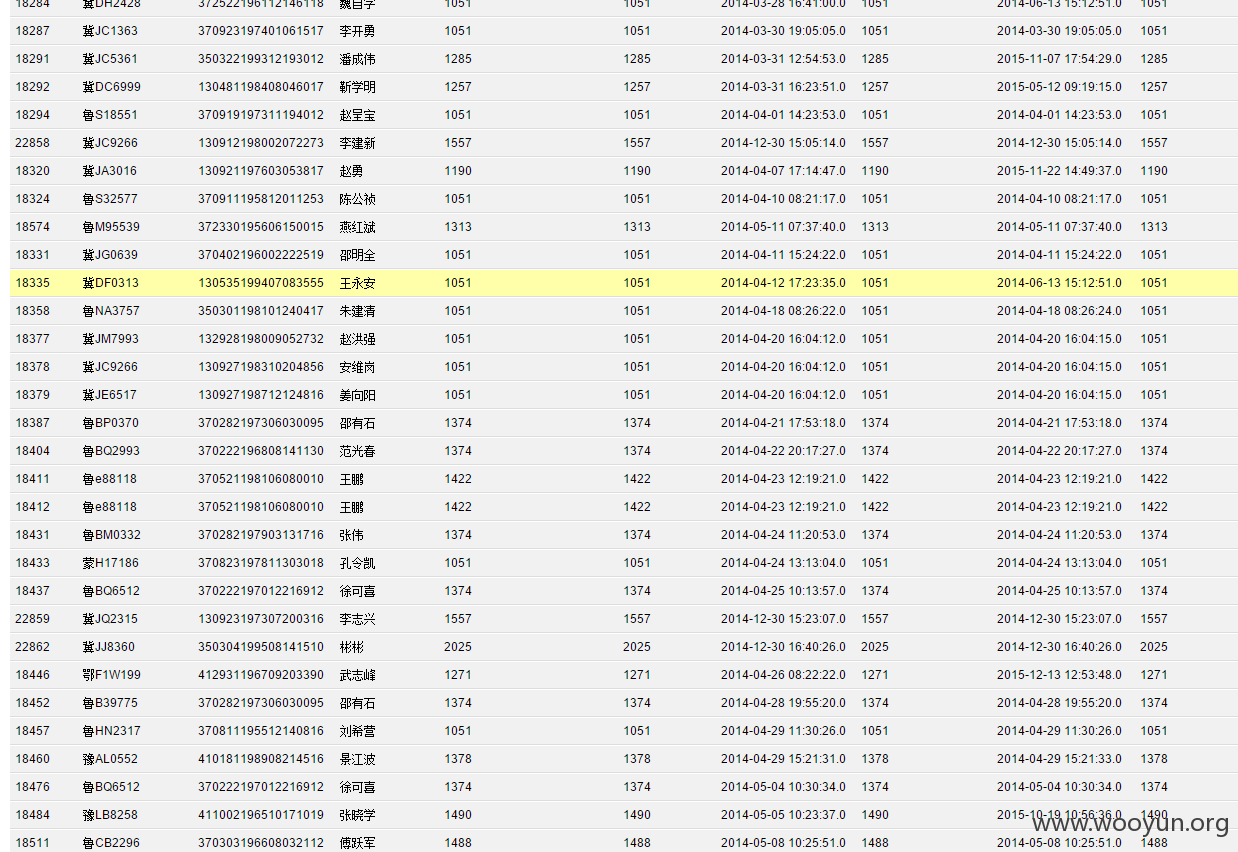Click plate number 鲁BM0332
1238x852 pixels.
(x=112, y=535)
